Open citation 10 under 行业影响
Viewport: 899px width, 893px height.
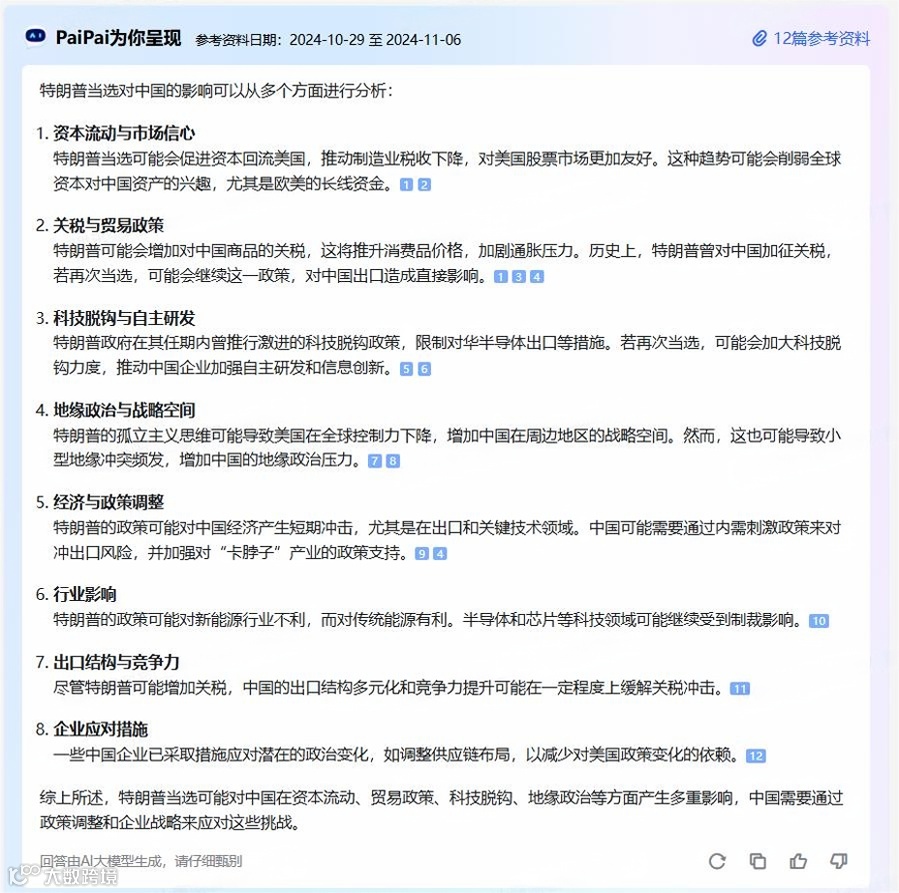coord(819,621)
